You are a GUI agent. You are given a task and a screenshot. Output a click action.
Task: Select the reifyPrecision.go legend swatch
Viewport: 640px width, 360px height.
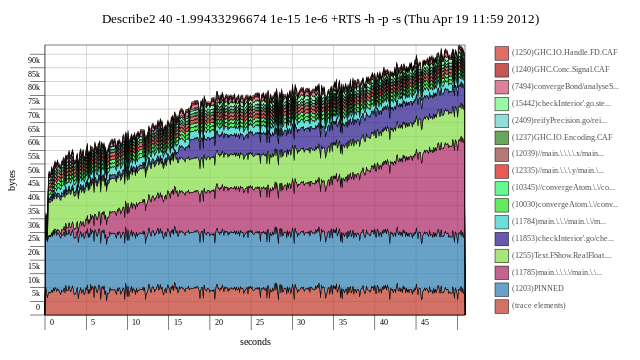coord(502,120)
